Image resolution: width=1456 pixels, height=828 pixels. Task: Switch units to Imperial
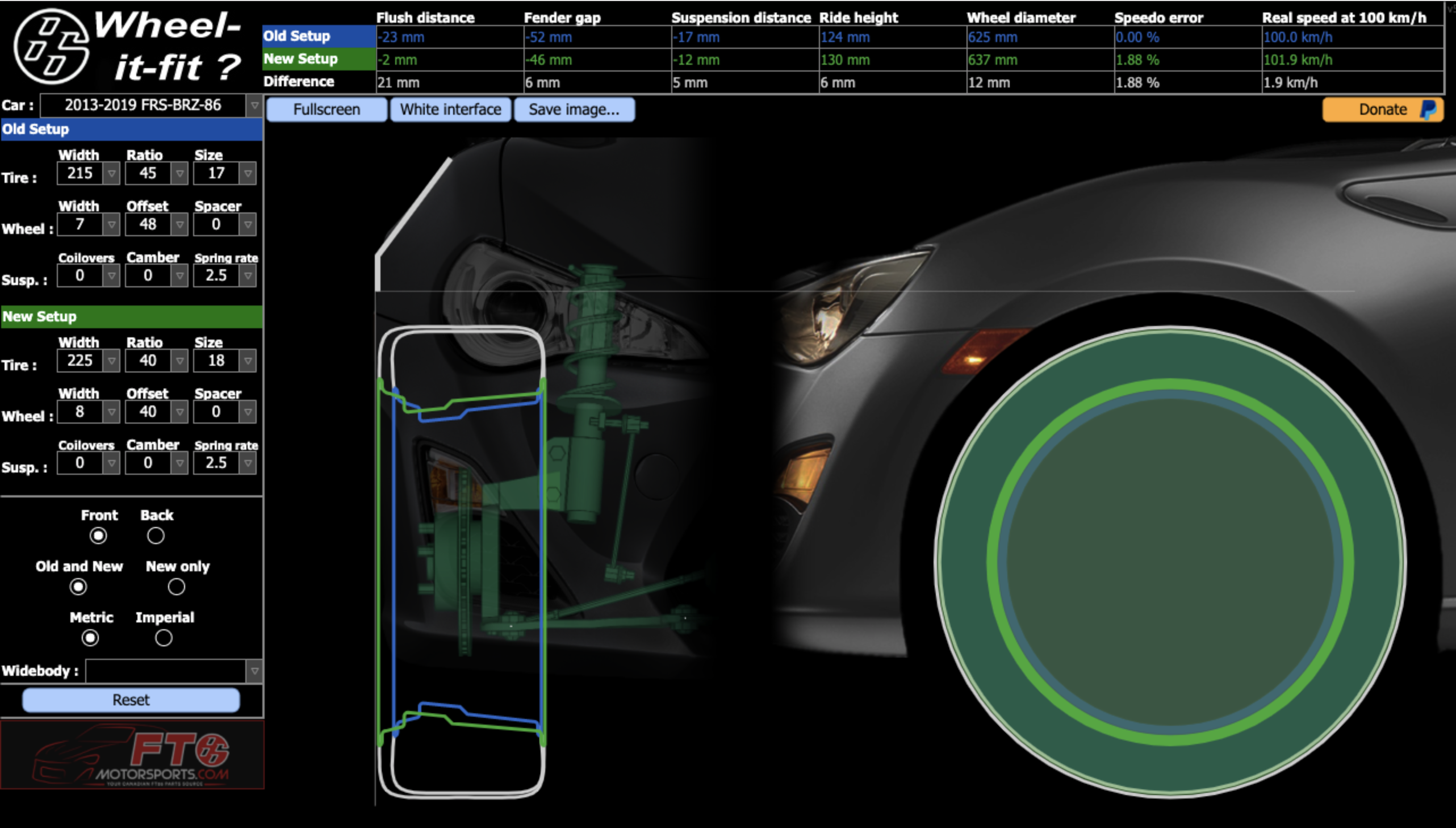pos(164,638)
